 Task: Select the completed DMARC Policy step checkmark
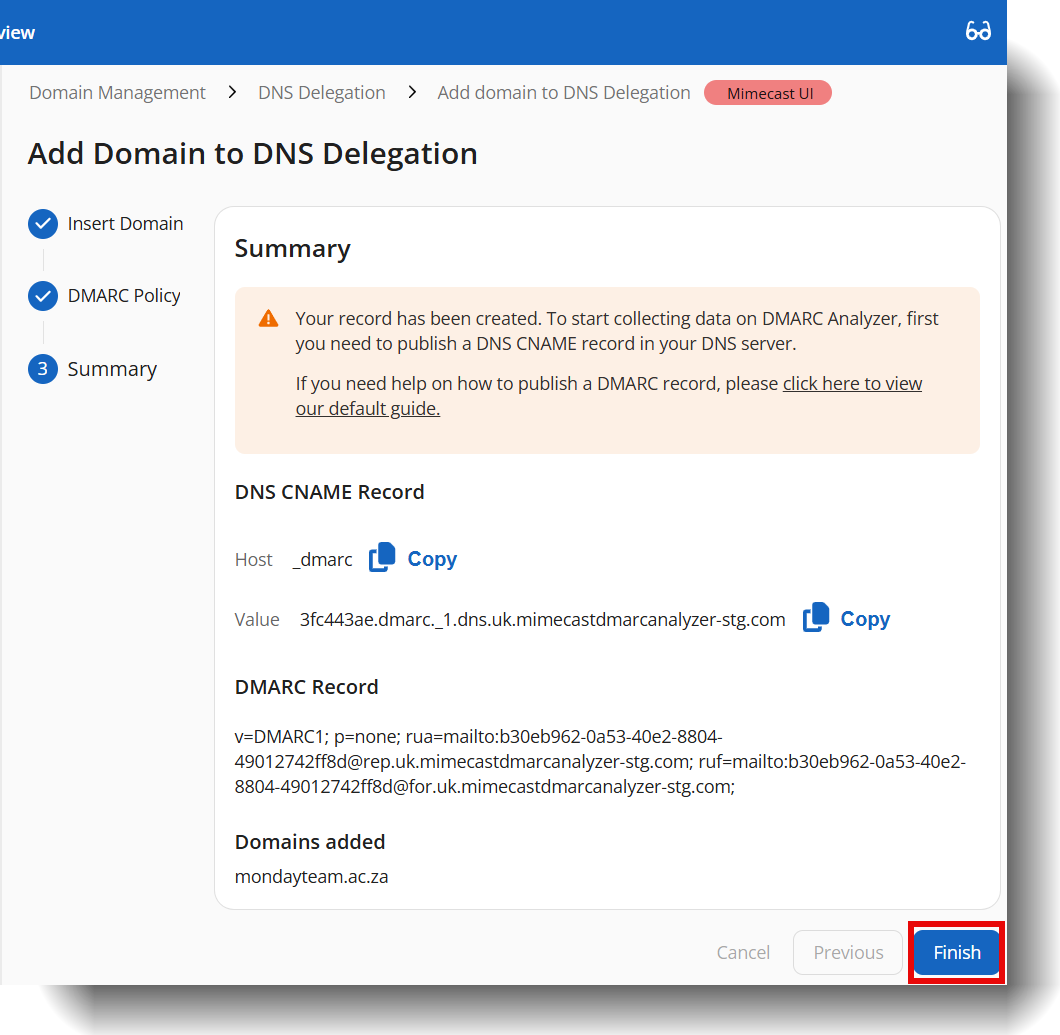click(42, 296)
